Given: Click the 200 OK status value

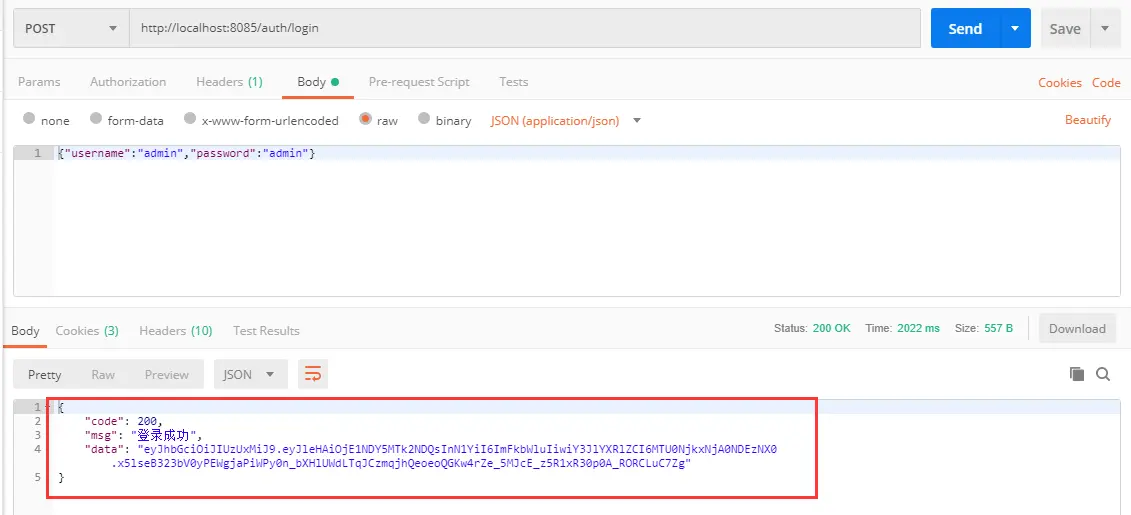Looking at the screenshot, I should coord(832,328).
